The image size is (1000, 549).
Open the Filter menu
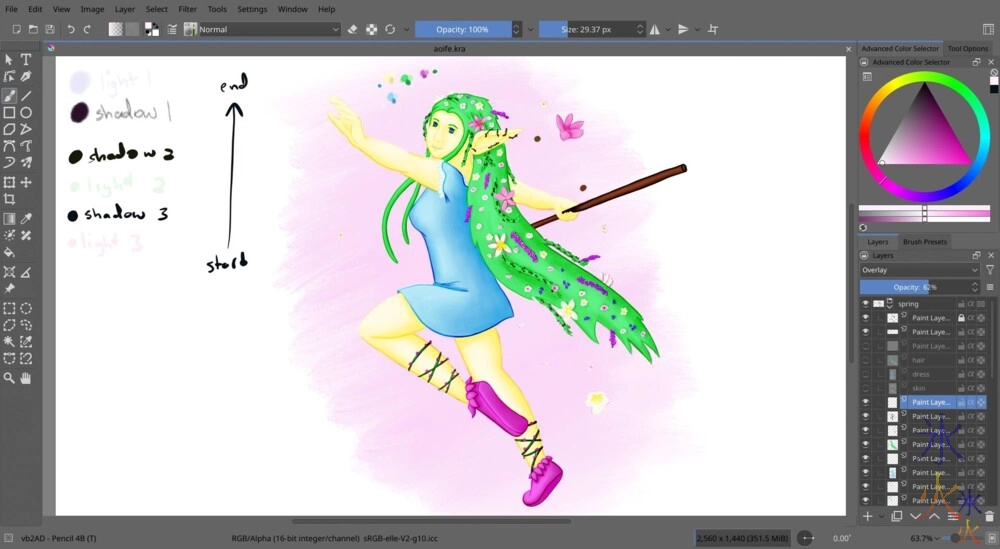coord(187,9)
